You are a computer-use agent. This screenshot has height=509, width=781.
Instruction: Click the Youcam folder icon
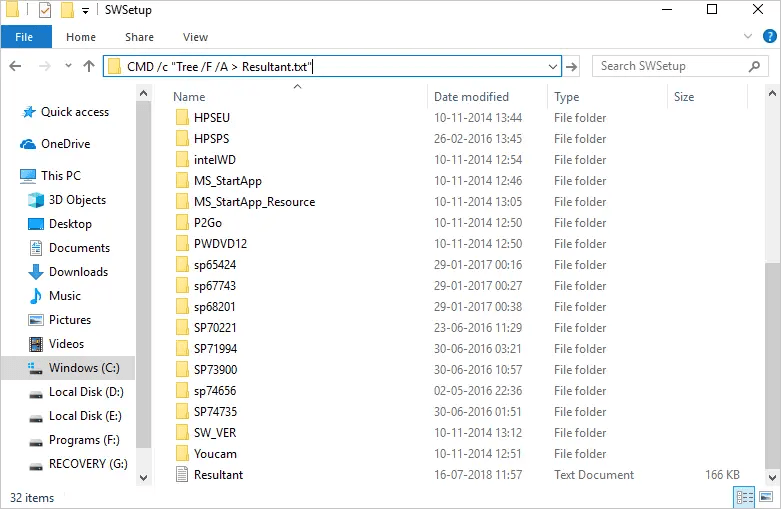coord(182,454)
